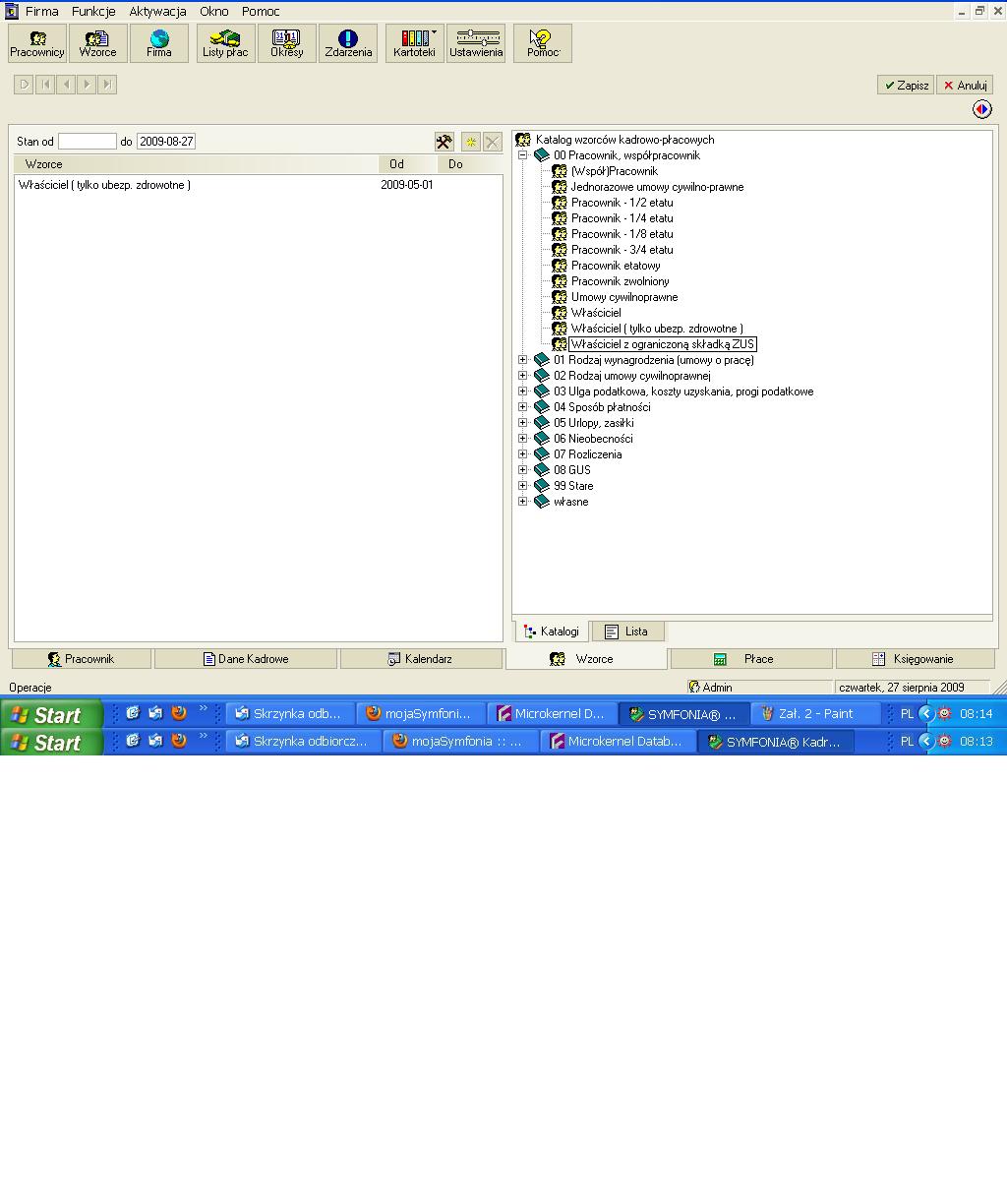The width and height of the screenshot is (1007, 1204).
Task: Click the Pomoc help toolbar icon
Action: click(542, 43)
